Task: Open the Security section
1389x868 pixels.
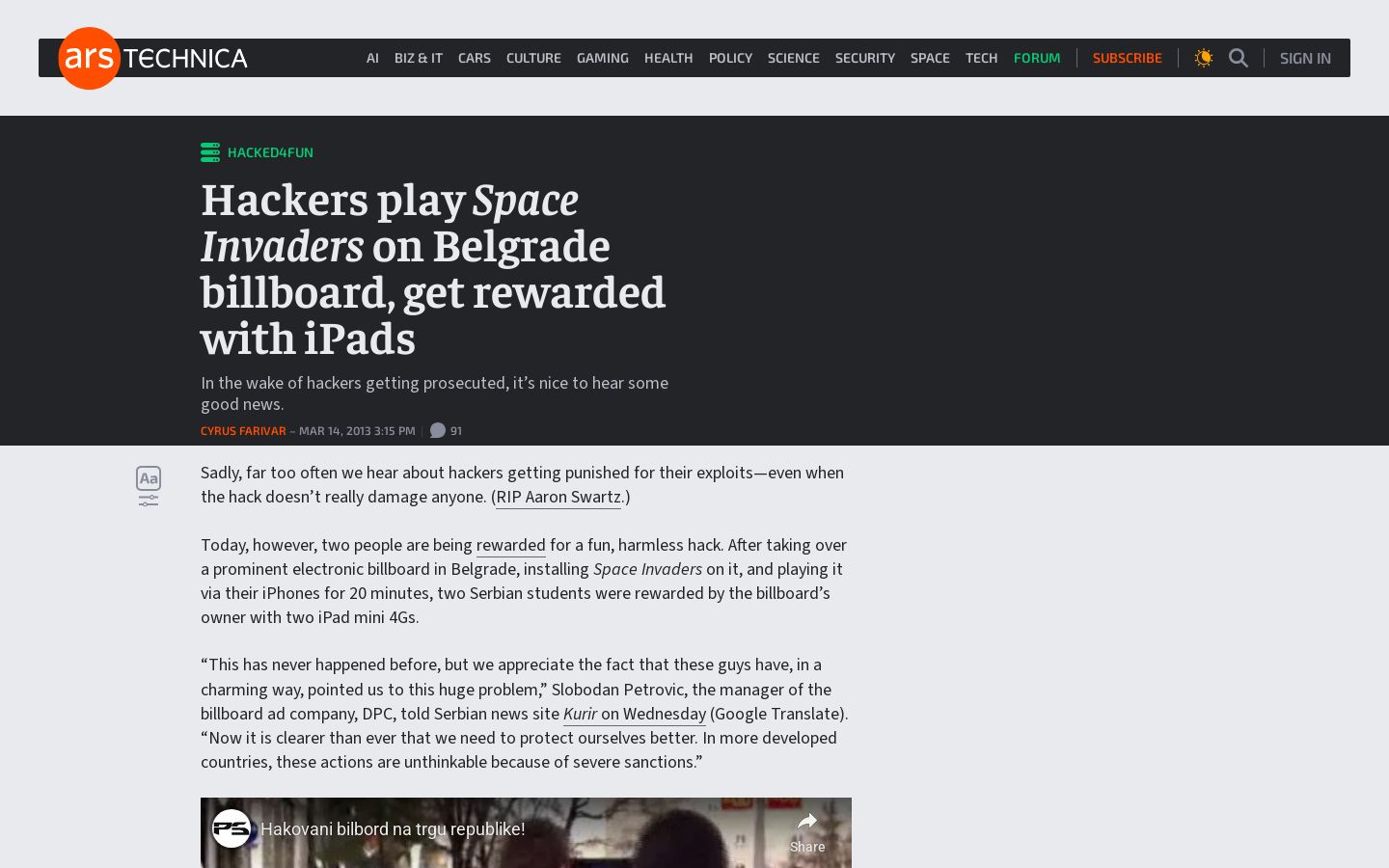Action: click(865, 58)
